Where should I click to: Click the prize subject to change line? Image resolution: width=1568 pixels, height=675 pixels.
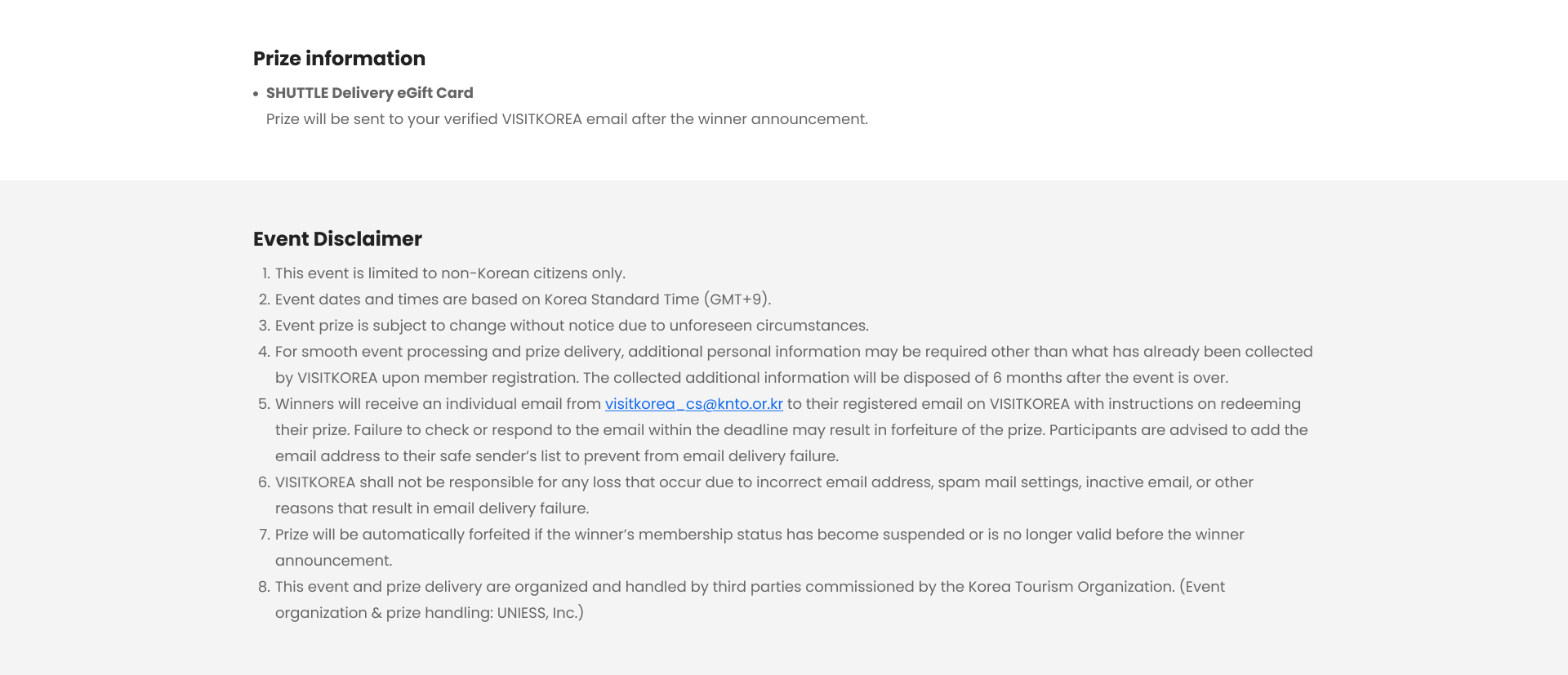click(x=572, y=326)
